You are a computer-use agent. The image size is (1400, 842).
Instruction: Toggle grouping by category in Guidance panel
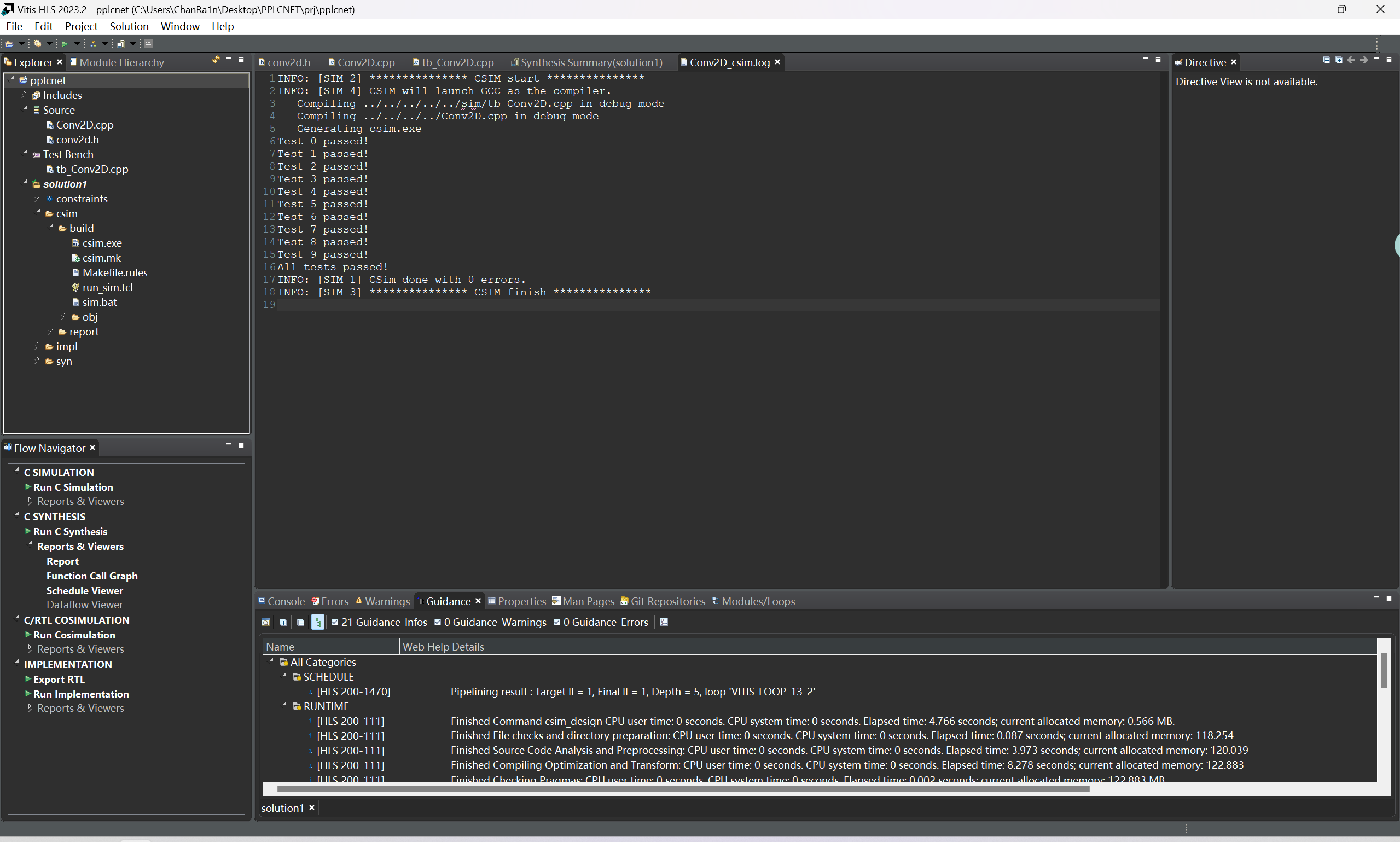(318, 622)
